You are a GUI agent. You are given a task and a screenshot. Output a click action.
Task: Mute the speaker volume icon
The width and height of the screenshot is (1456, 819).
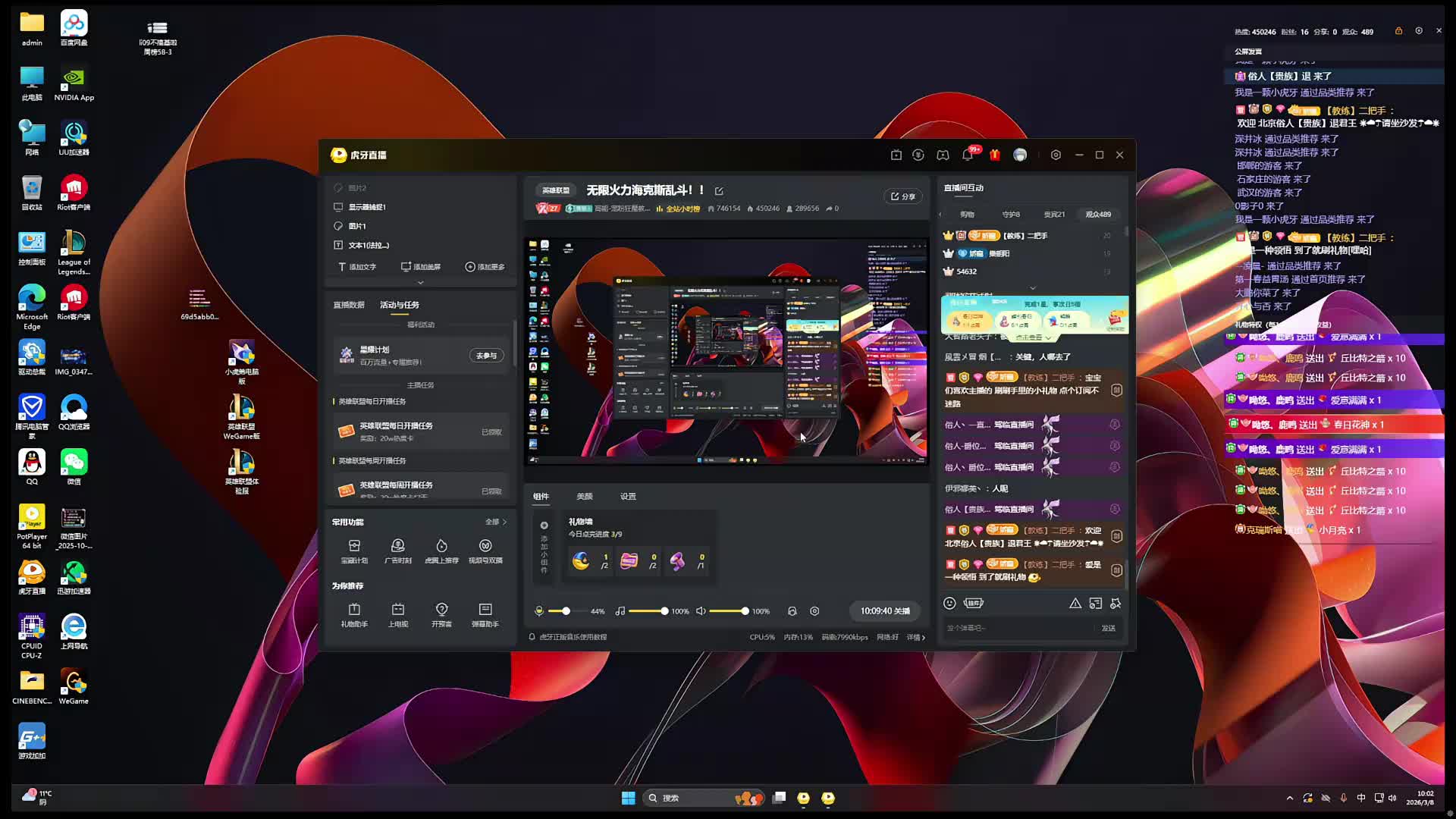[x=701, y=611]
